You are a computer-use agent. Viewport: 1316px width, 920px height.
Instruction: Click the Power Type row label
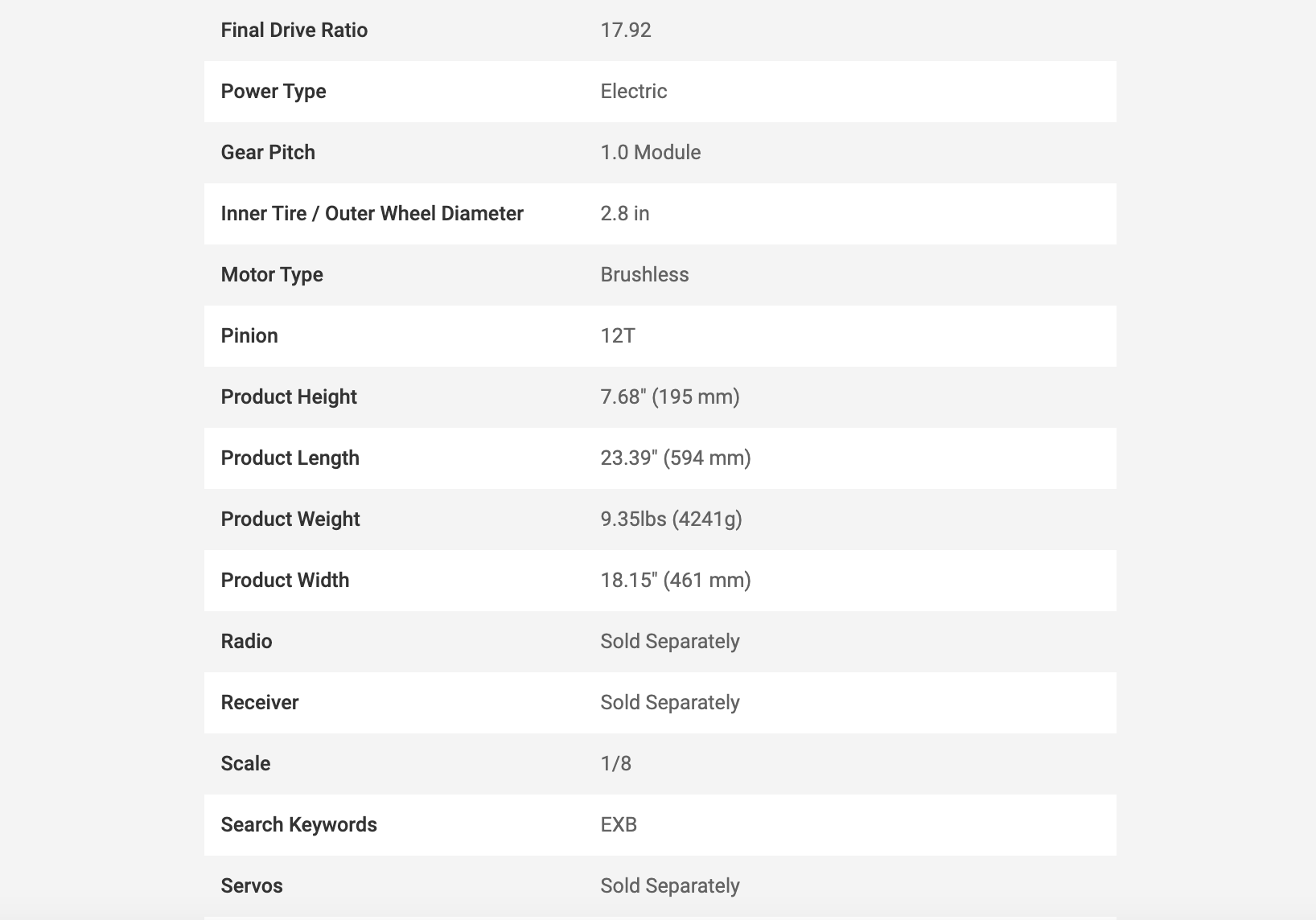(273, 92)
